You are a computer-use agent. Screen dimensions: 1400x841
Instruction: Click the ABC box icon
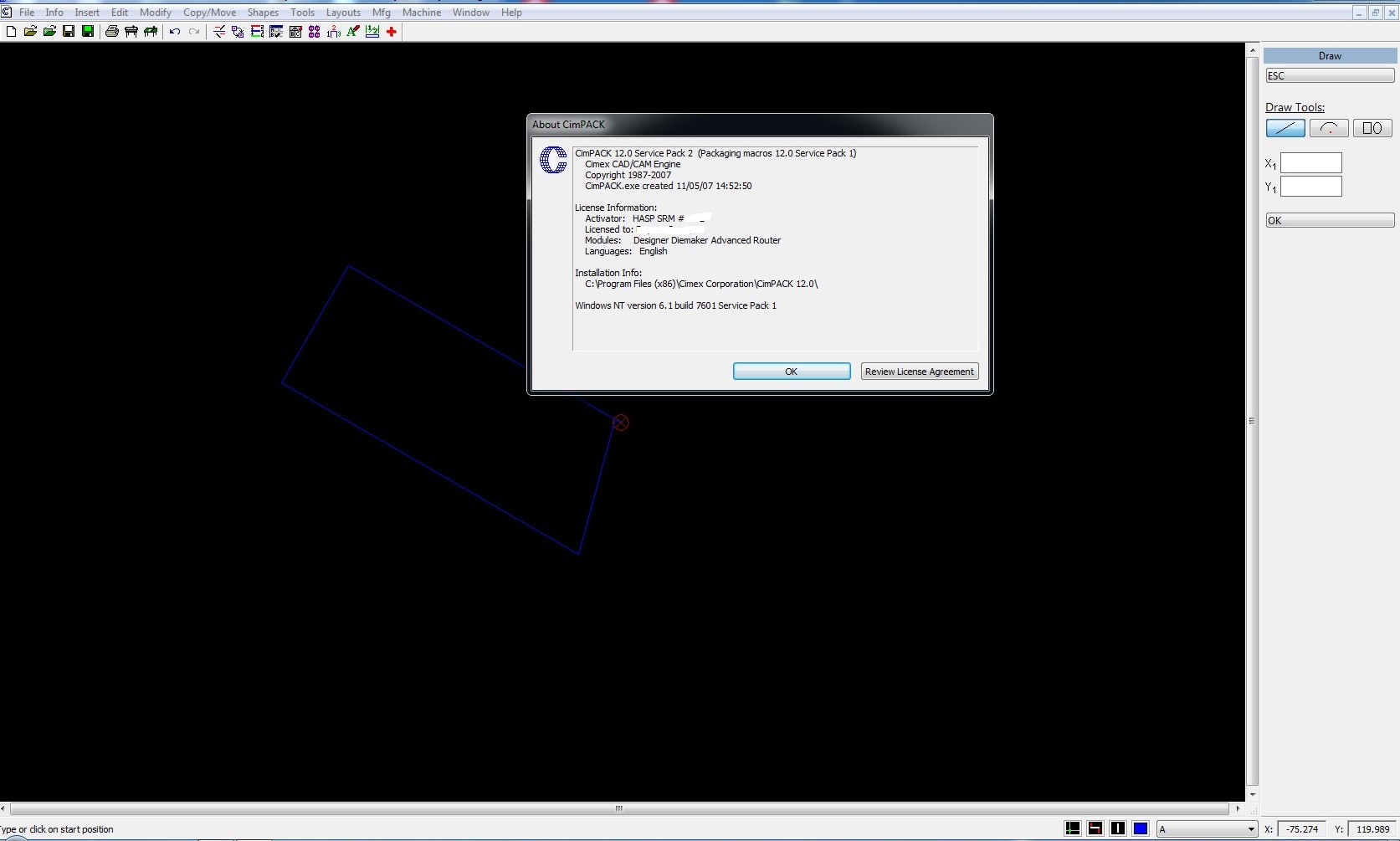click(295, 31)
